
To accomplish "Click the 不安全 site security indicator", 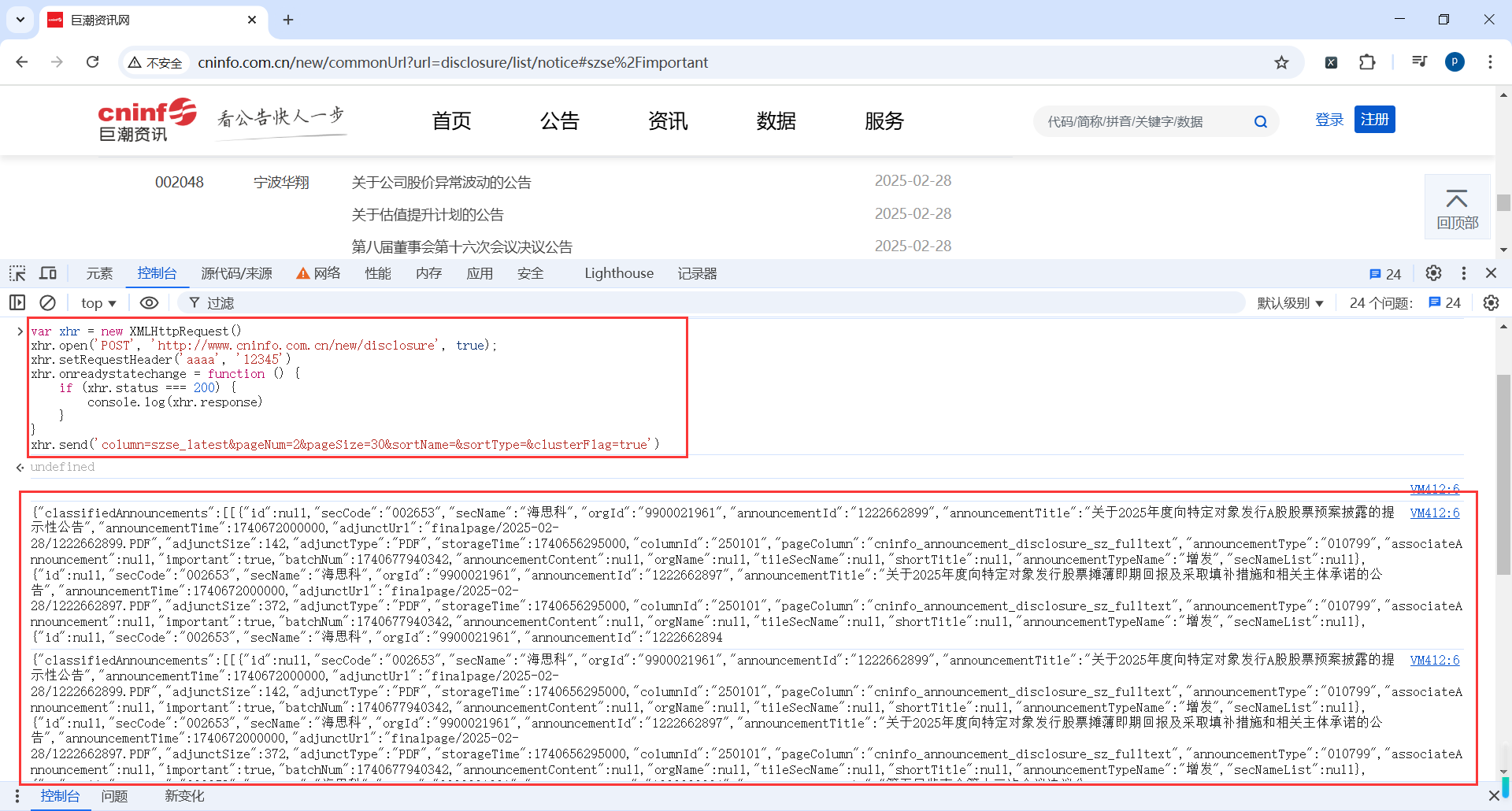I will click(156, 63).
